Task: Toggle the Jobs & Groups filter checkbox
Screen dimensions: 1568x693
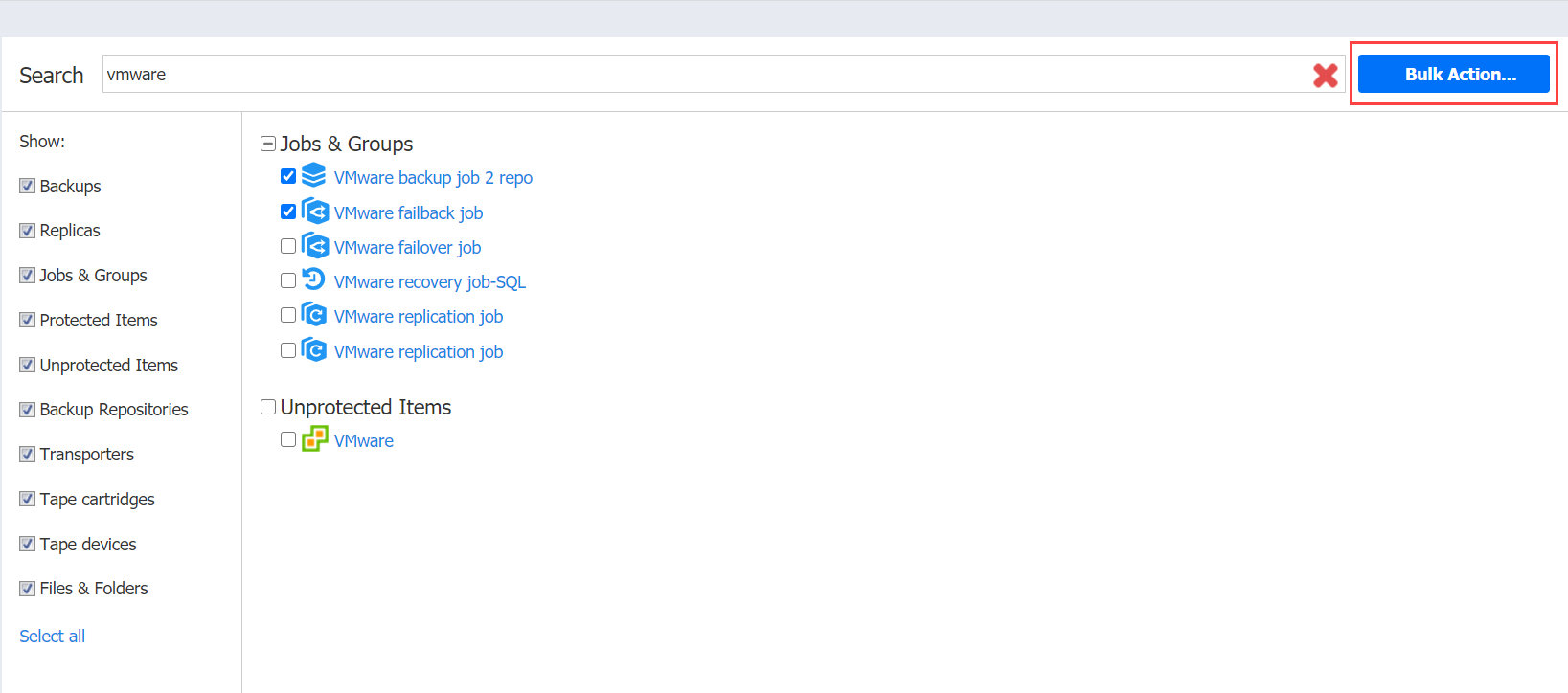Action: pyautogui.click(x=28, y=276)
